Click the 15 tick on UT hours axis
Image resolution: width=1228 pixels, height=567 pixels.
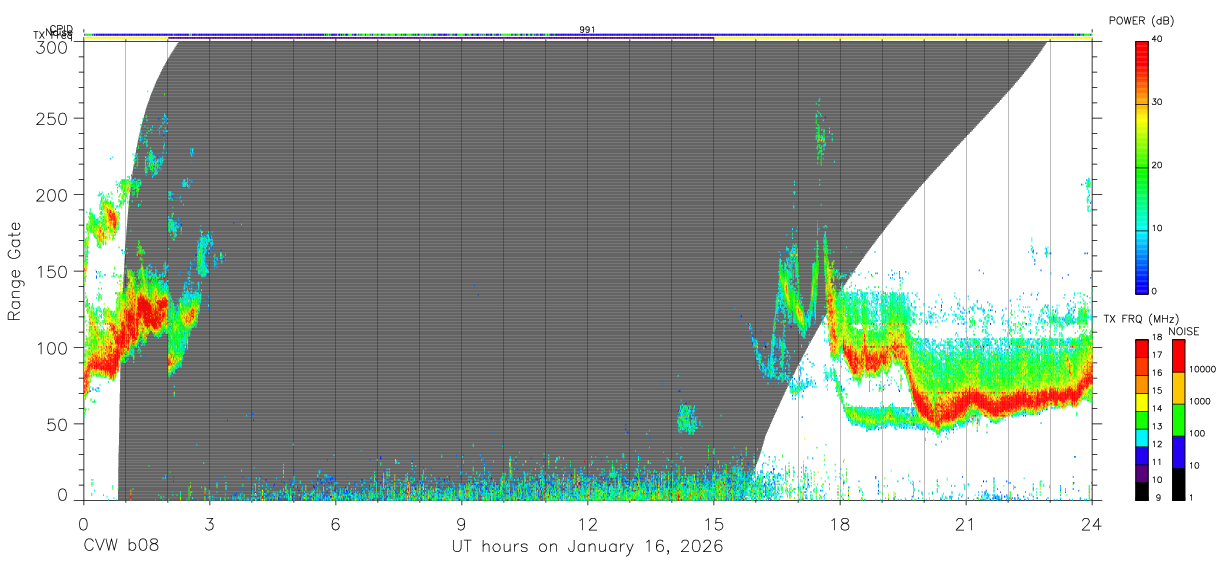tap(714, 523)
